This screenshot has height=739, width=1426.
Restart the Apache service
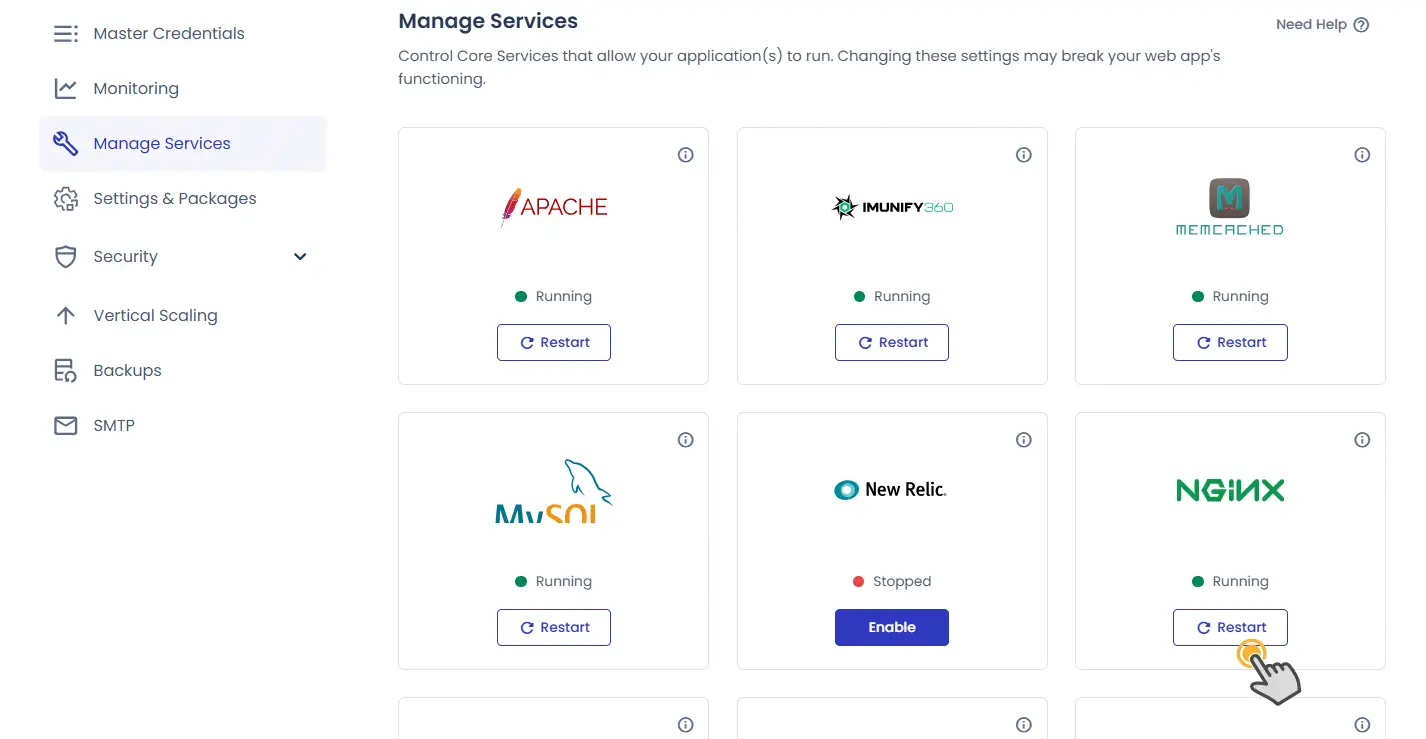click(554, 342)
